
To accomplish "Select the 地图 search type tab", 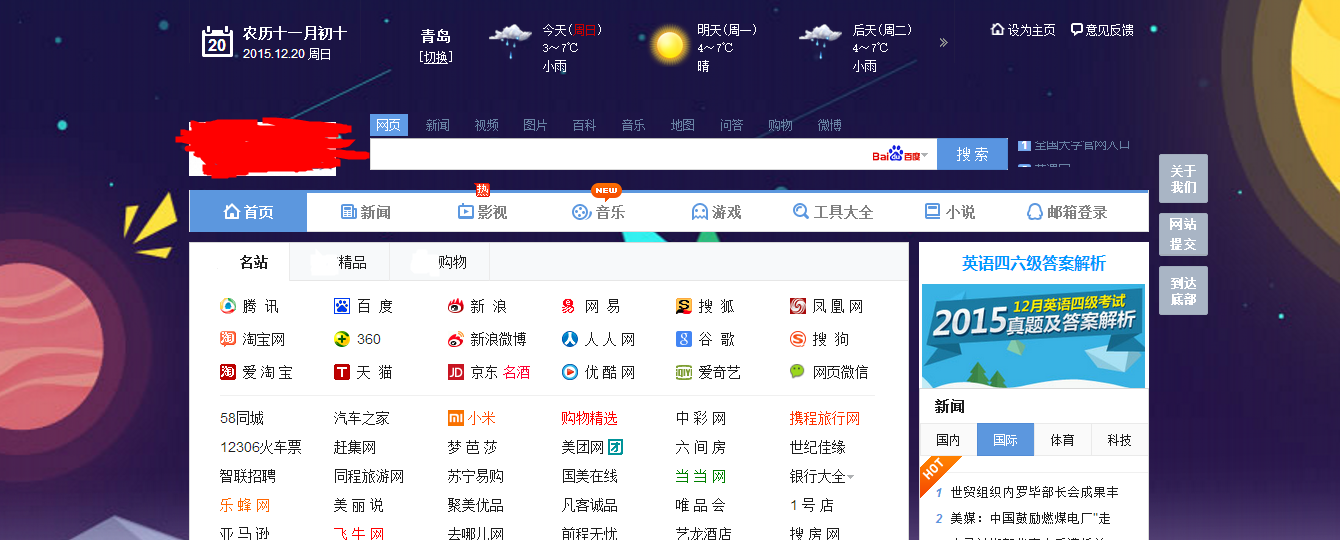I will [683, 125].
